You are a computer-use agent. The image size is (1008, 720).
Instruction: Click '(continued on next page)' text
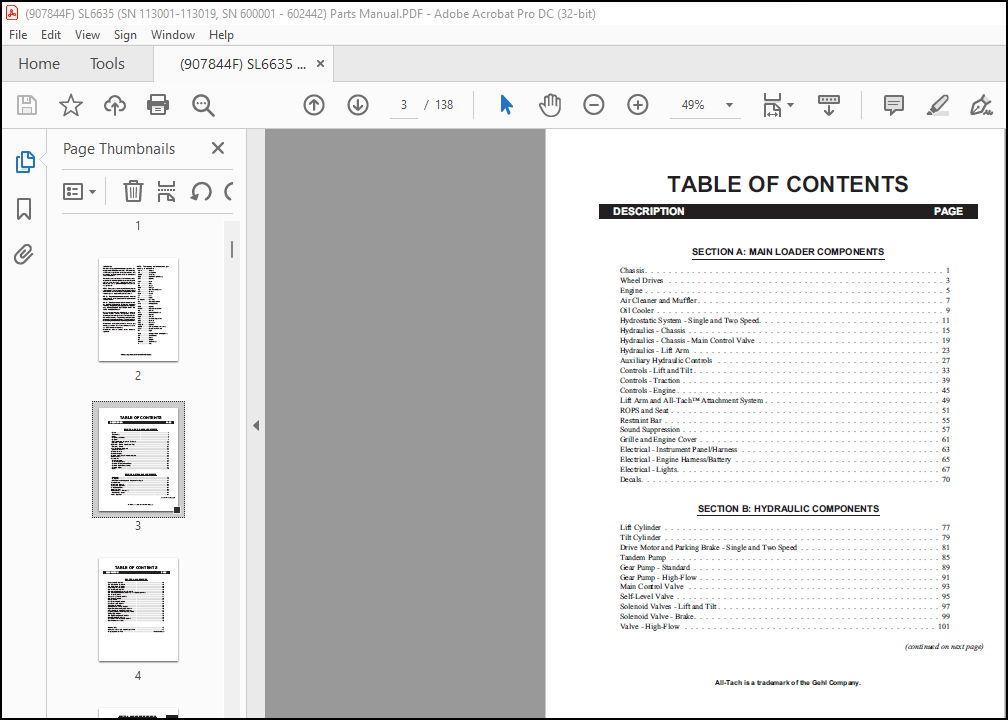point(944,647)
